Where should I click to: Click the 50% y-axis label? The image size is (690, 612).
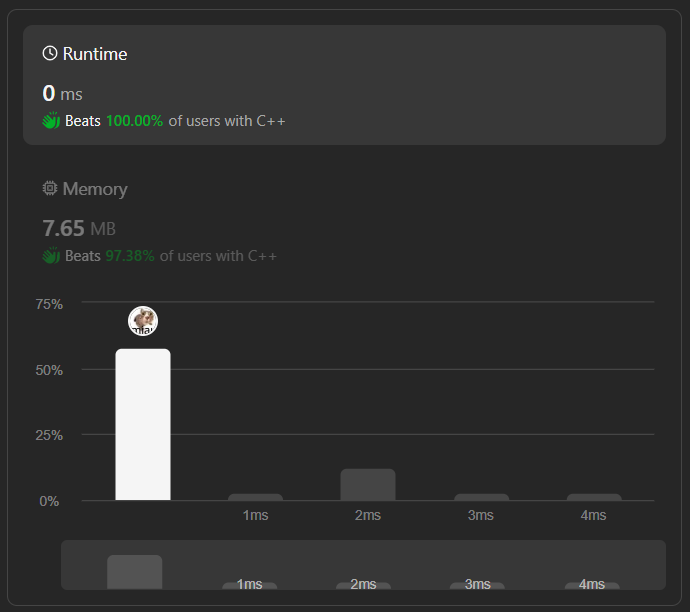49,370
